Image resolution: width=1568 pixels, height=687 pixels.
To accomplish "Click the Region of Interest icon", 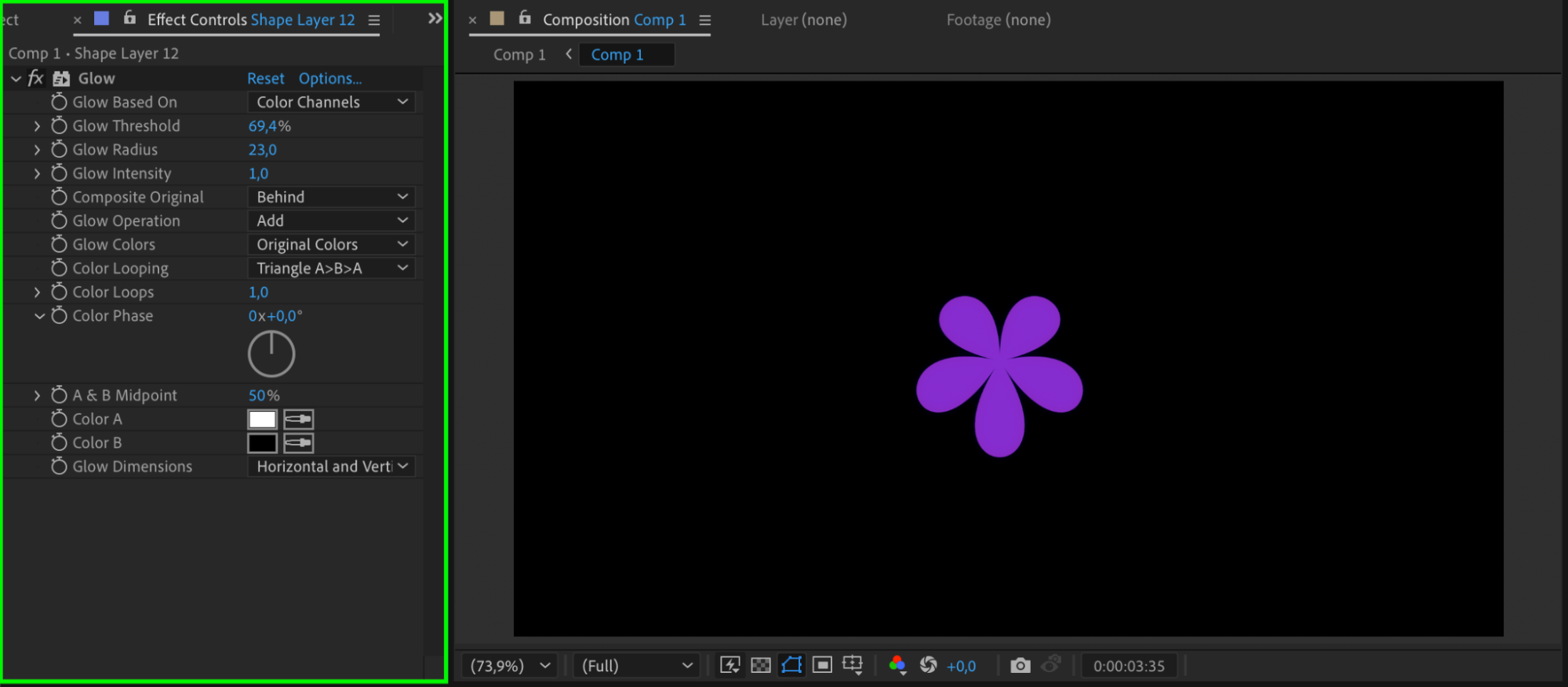I will point(822,665).
